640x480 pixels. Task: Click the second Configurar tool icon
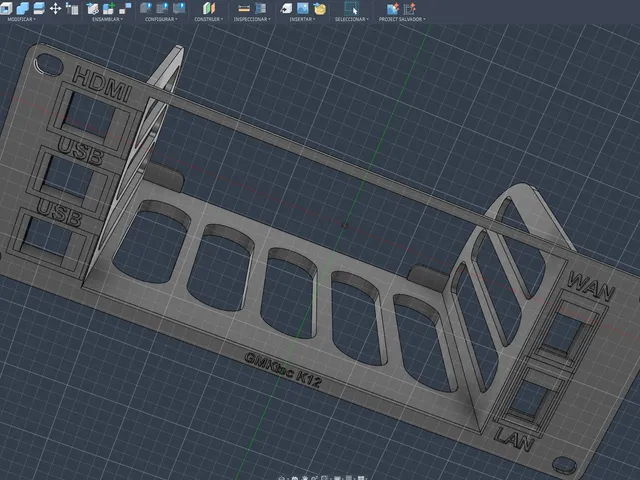pyautogui.click(x=162, y=8)
